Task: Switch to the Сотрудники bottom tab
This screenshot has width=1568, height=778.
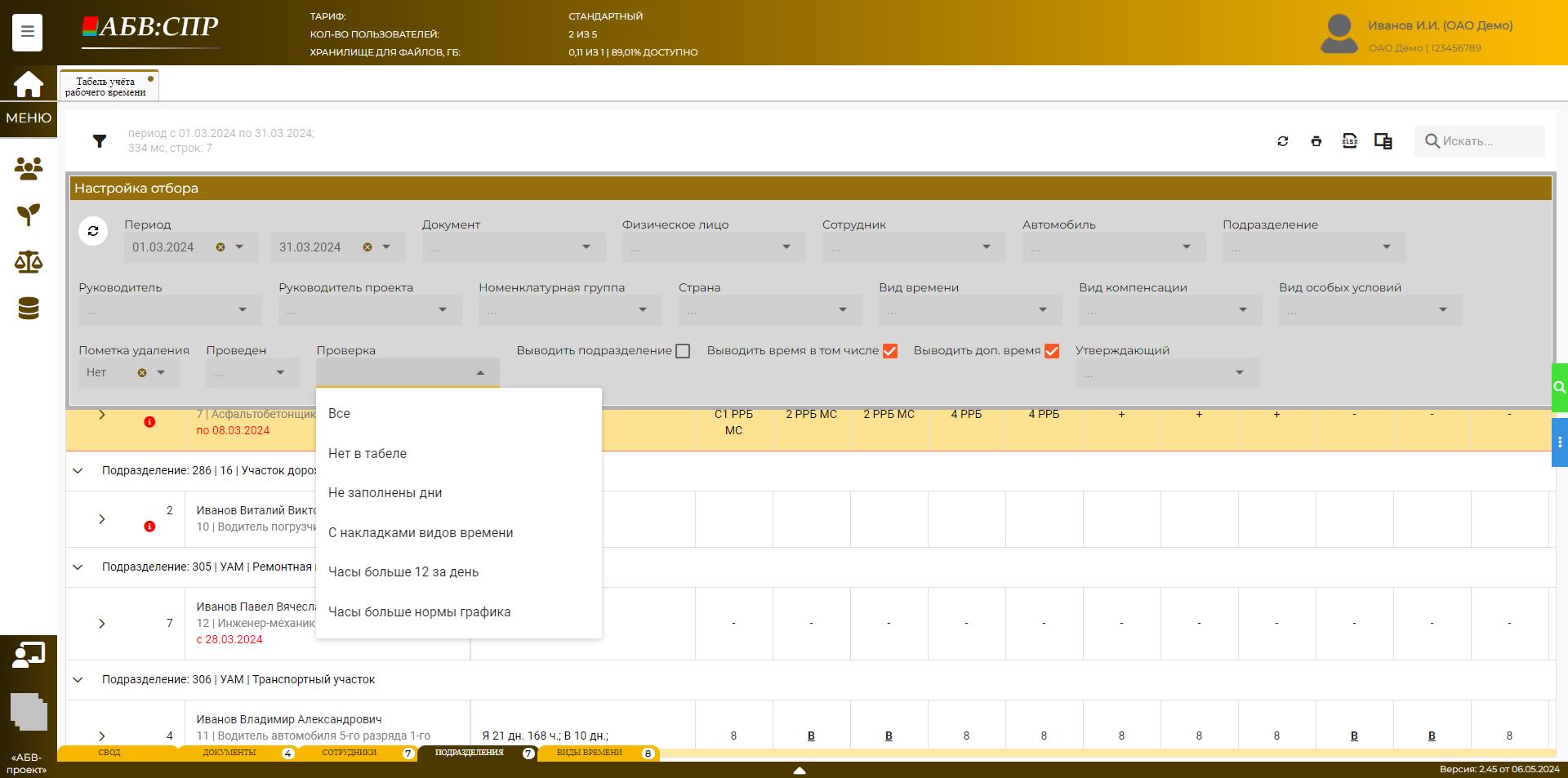Action: pyautogui.click(x=350, y=753)
